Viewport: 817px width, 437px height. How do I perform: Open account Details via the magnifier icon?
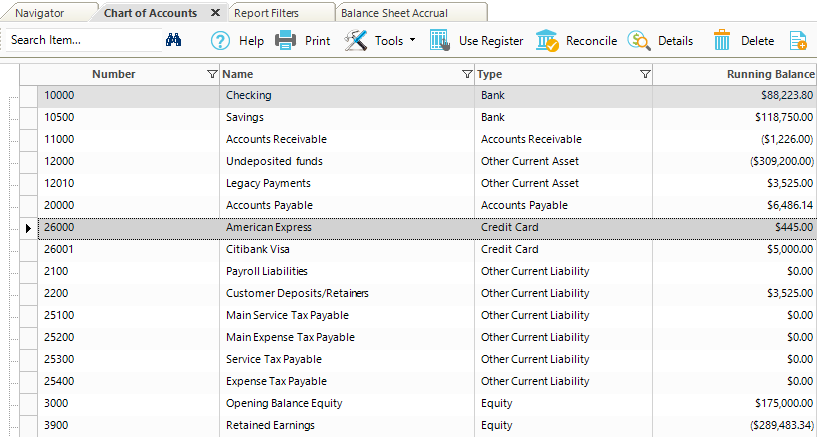coord(639,41)
